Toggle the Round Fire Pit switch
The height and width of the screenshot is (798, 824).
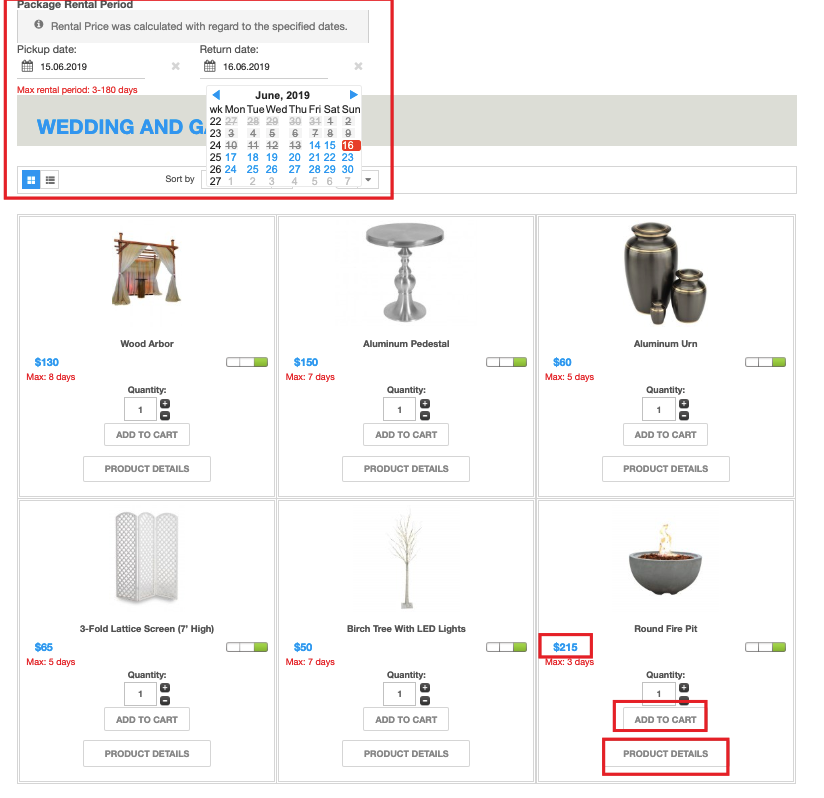765,647
